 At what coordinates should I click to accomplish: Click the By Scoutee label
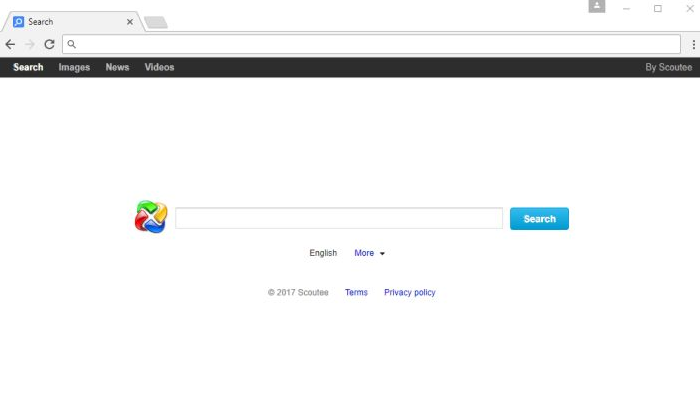tap(668, 67)
